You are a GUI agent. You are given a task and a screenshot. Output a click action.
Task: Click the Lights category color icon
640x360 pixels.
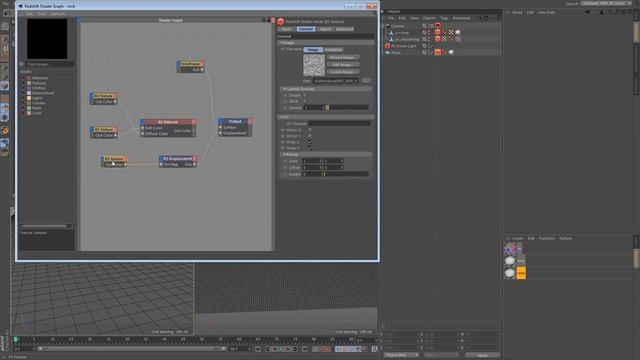(29, 98)
